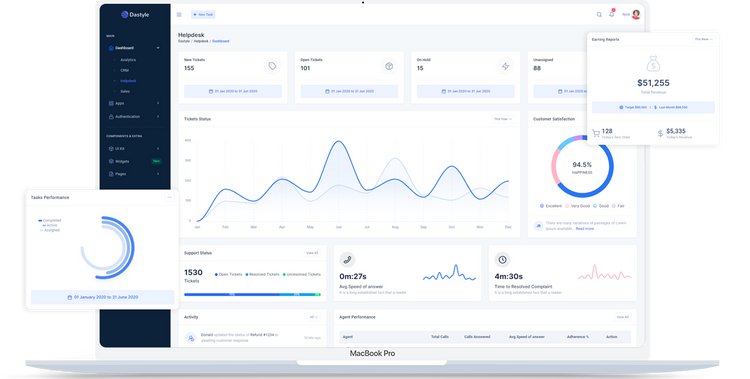750x379 pixels.
Task: Click the 94.5% happiness donut chart
Action: pyautogui.click(x=582, y=166)
